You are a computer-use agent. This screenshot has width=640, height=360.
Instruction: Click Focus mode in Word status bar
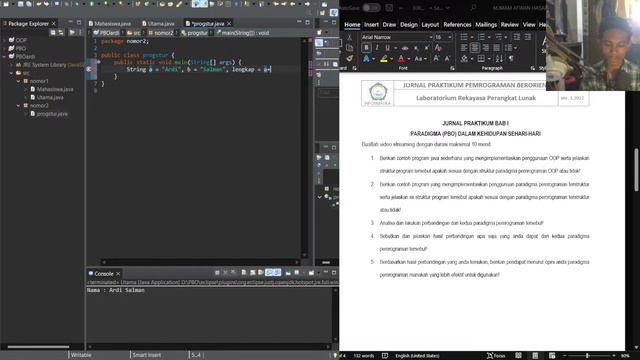(496, 356)
